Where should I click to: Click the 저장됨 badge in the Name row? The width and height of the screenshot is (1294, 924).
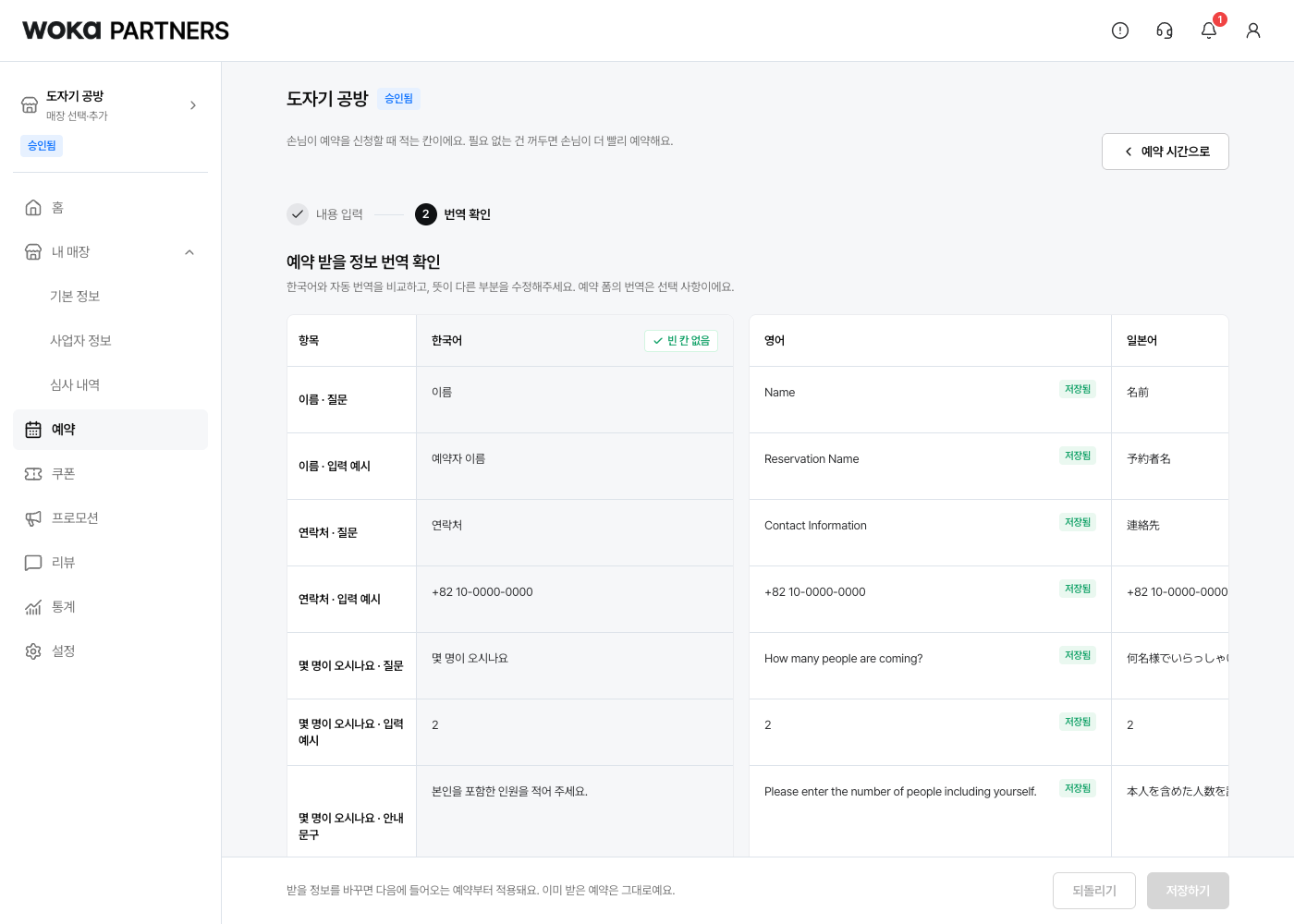pyautogui.click(x=1078, y=389)
